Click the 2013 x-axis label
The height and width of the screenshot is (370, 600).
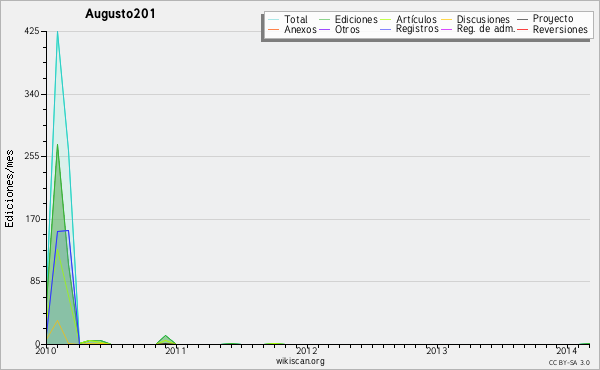pyautogui.click(x=437, y=350)
